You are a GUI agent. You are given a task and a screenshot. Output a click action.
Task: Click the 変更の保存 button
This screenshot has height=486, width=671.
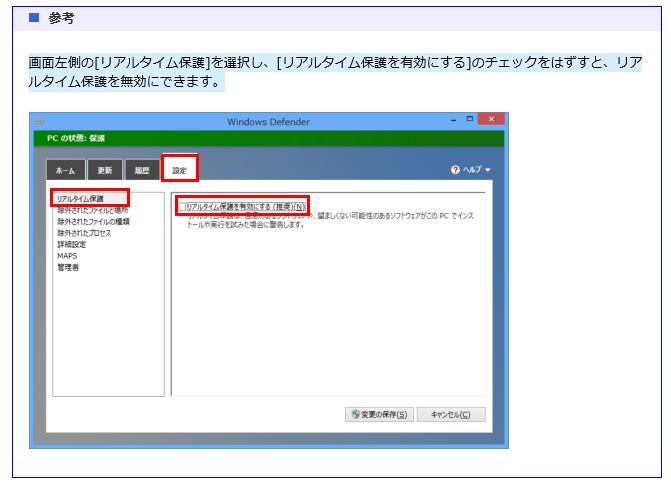(x=379, y=414)
